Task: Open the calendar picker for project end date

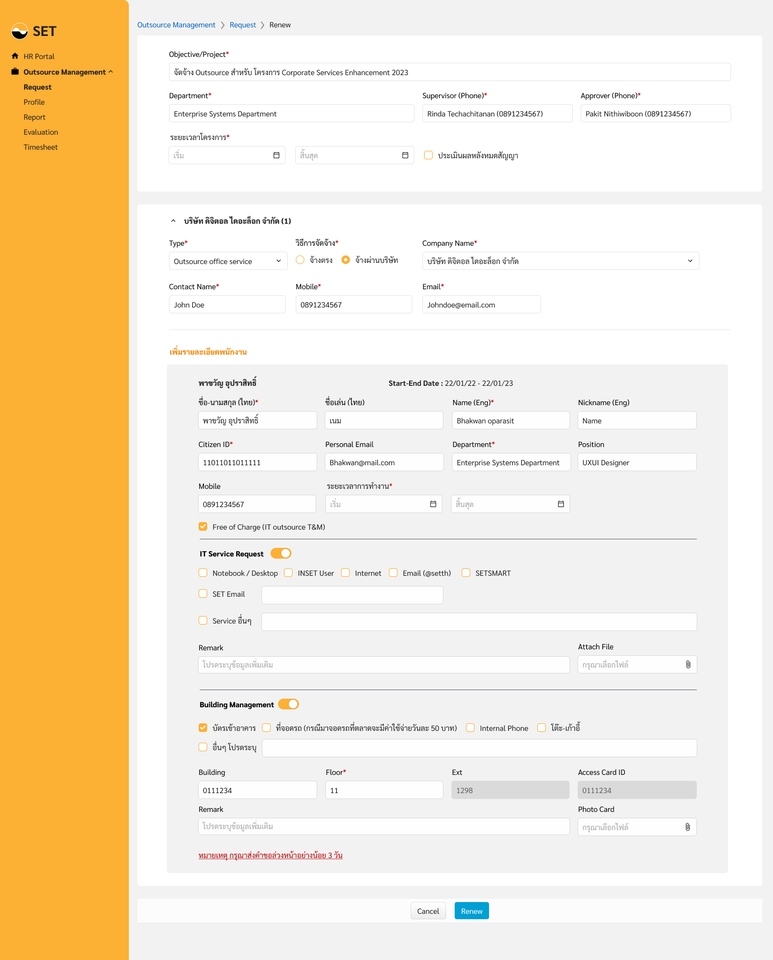Action: tap(406, 155)
